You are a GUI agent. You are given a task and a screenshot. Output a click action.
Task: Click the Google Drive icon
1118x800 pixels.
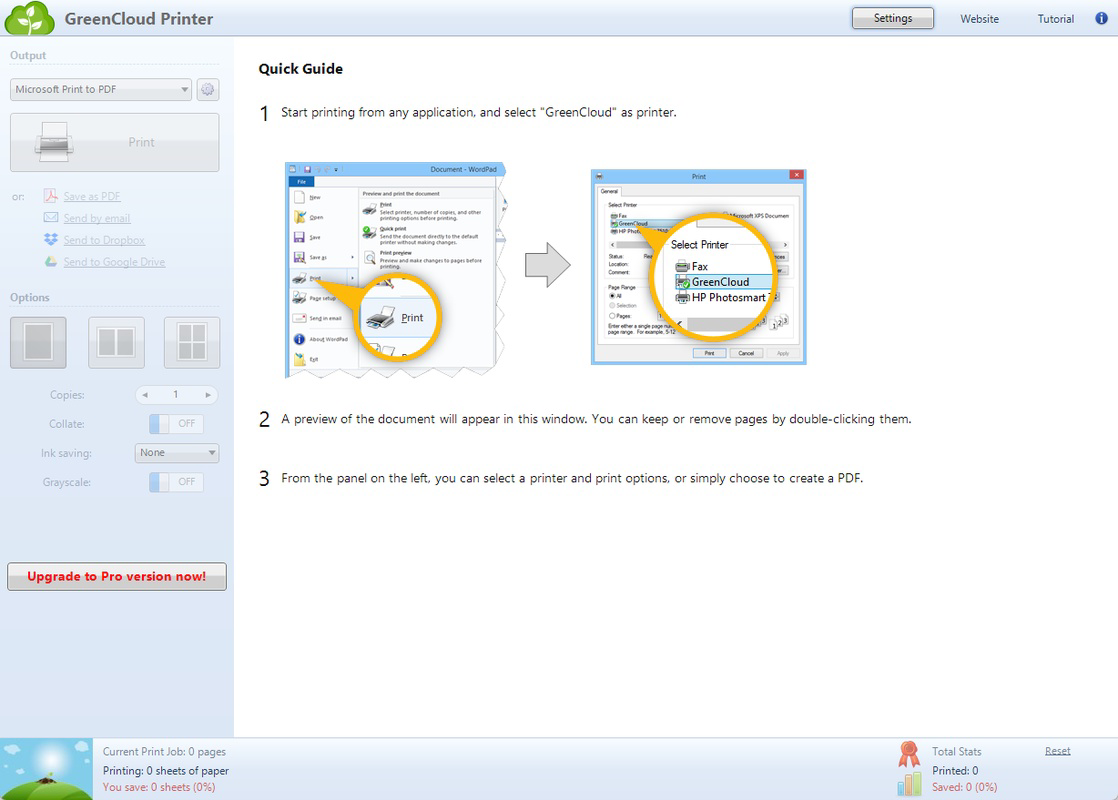click(x=51, y=262)
